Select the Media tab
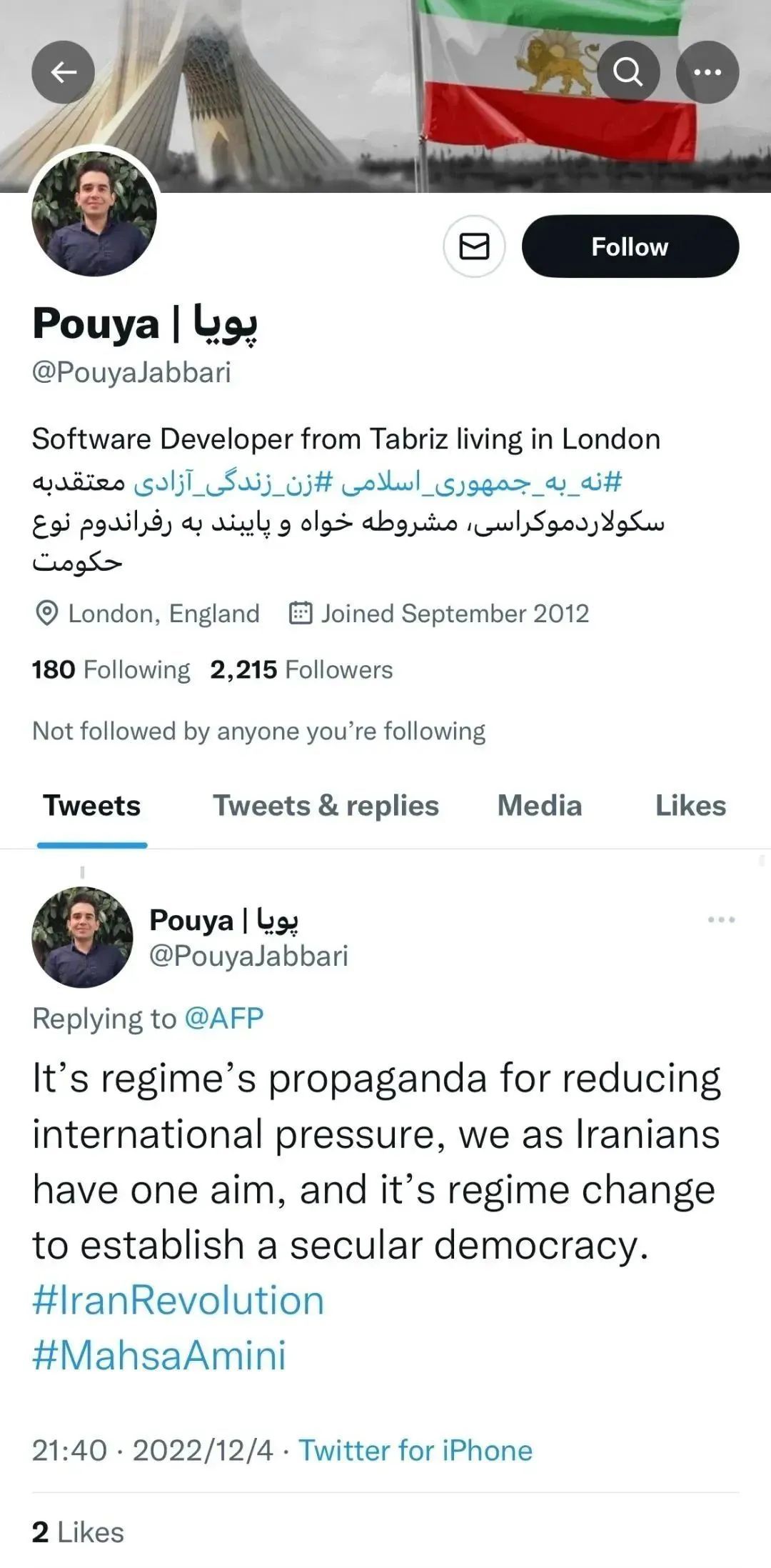Screen dimensions: 771x1568 [x=540, y=806]
